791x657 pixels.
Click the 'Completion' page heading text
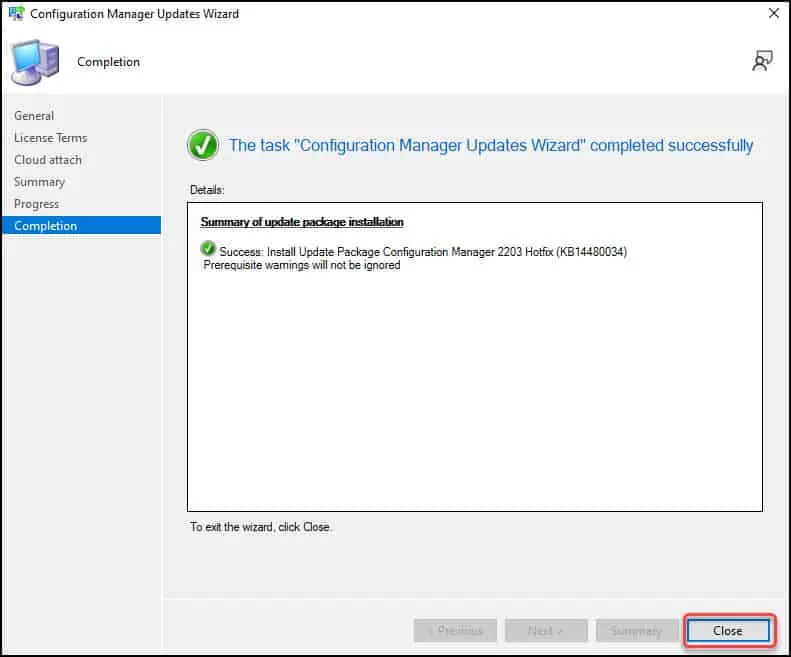108,62
